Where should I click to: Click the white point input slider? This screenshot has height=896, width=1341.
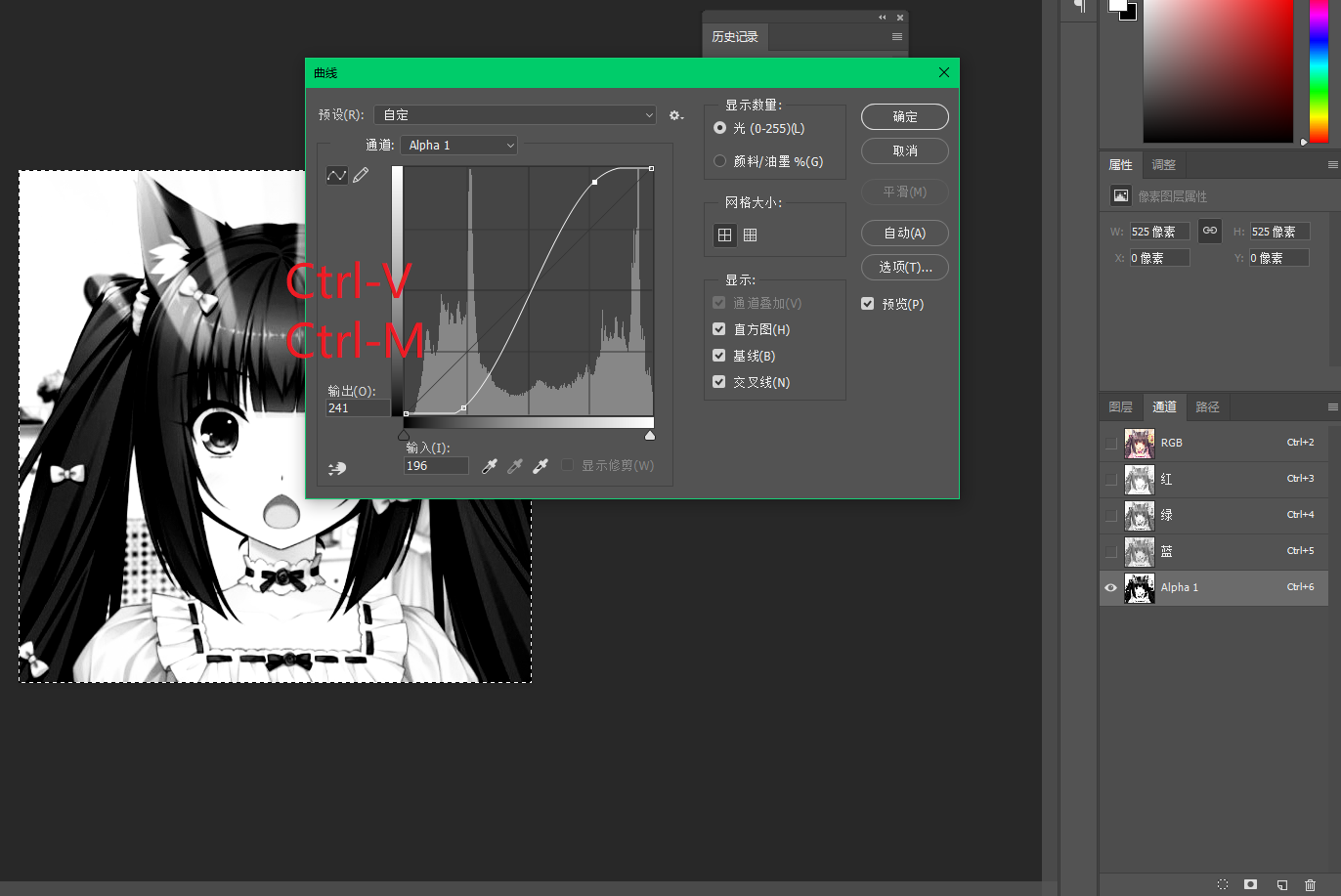click(650, 435)
